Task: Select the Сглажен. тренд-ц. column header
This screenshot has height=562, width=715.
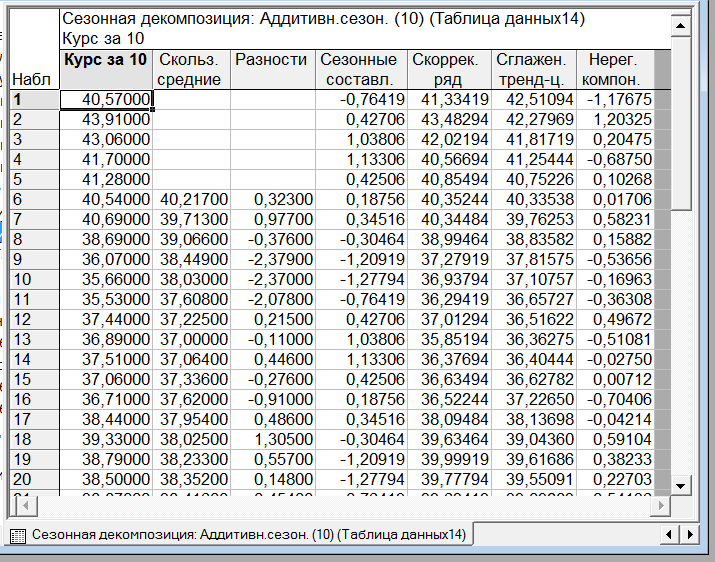Action: (534, 69)
